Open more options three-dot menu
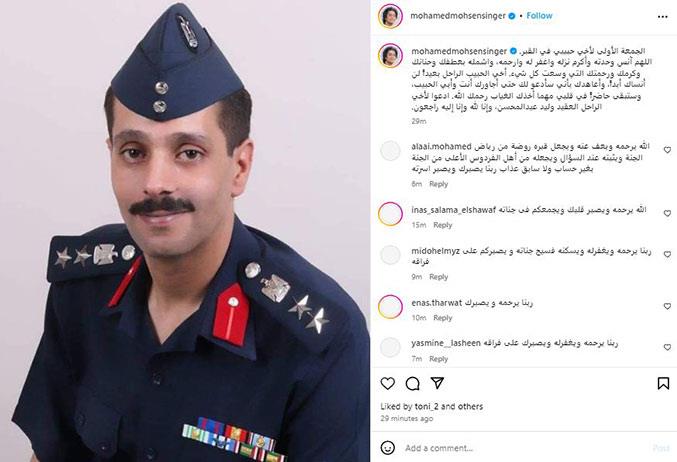The width and height of the screenshot is (677, 462). [x=663, y=17]
